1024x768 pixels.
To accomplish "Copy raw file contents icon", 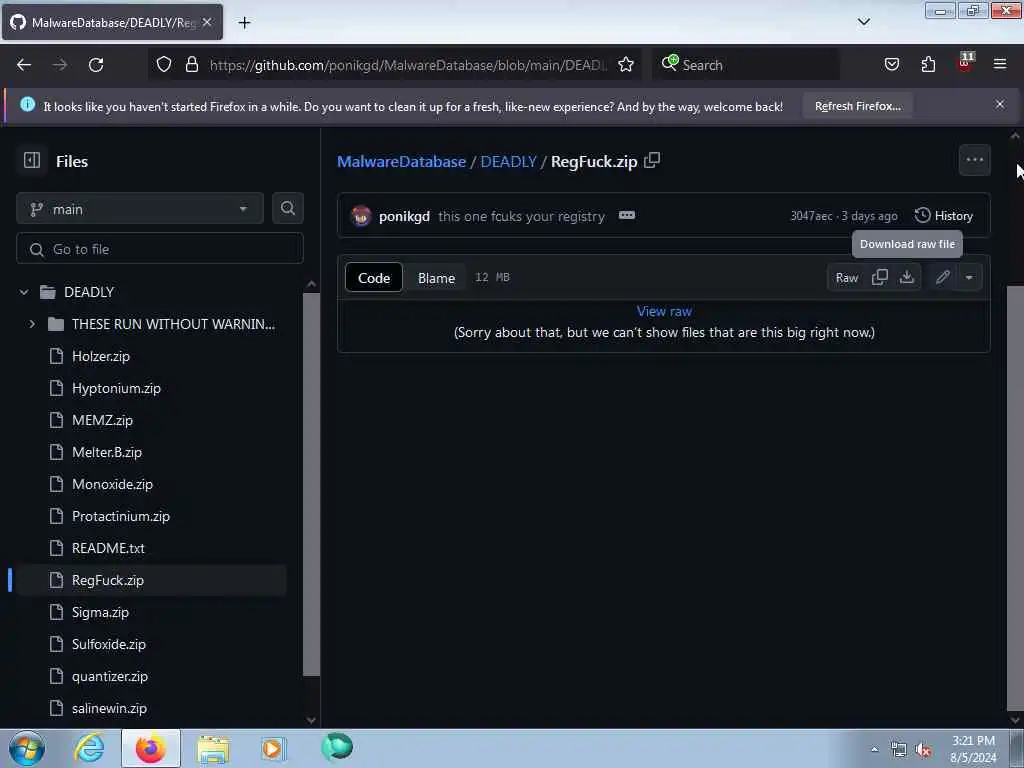I will click(x=880, y=278).
